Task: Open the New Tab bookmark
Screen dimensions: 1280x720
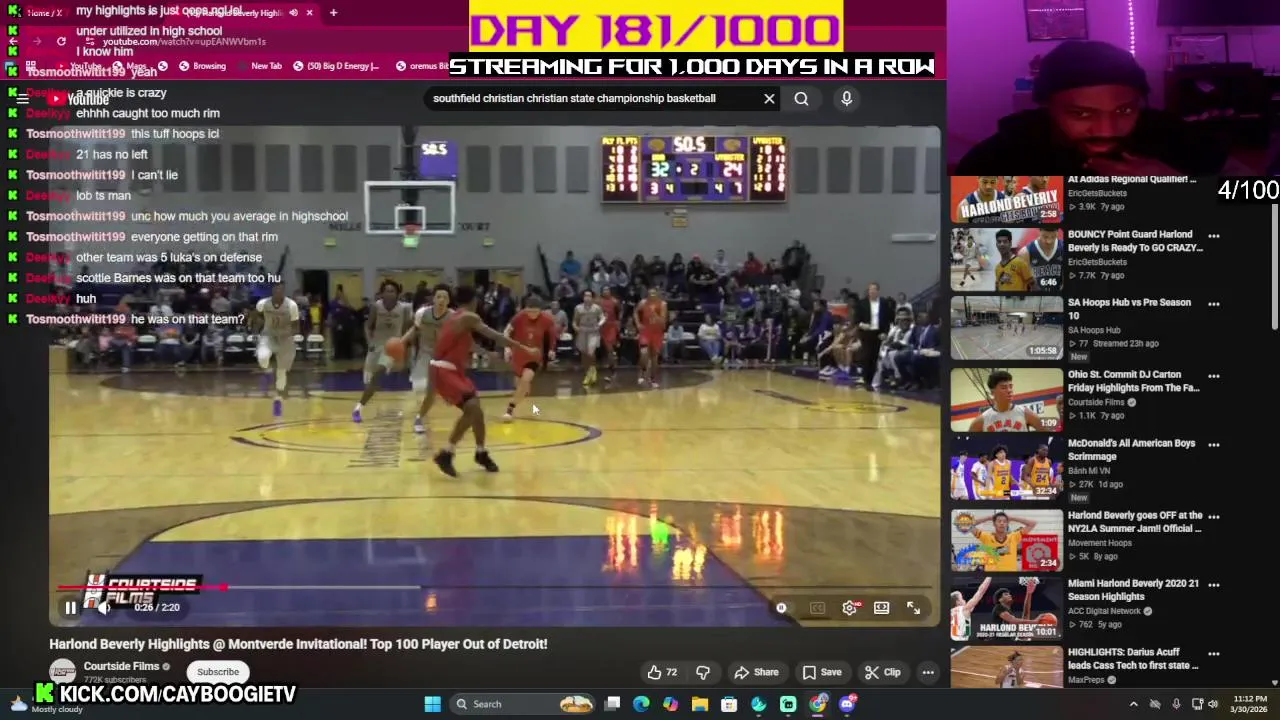Action: 259,66
